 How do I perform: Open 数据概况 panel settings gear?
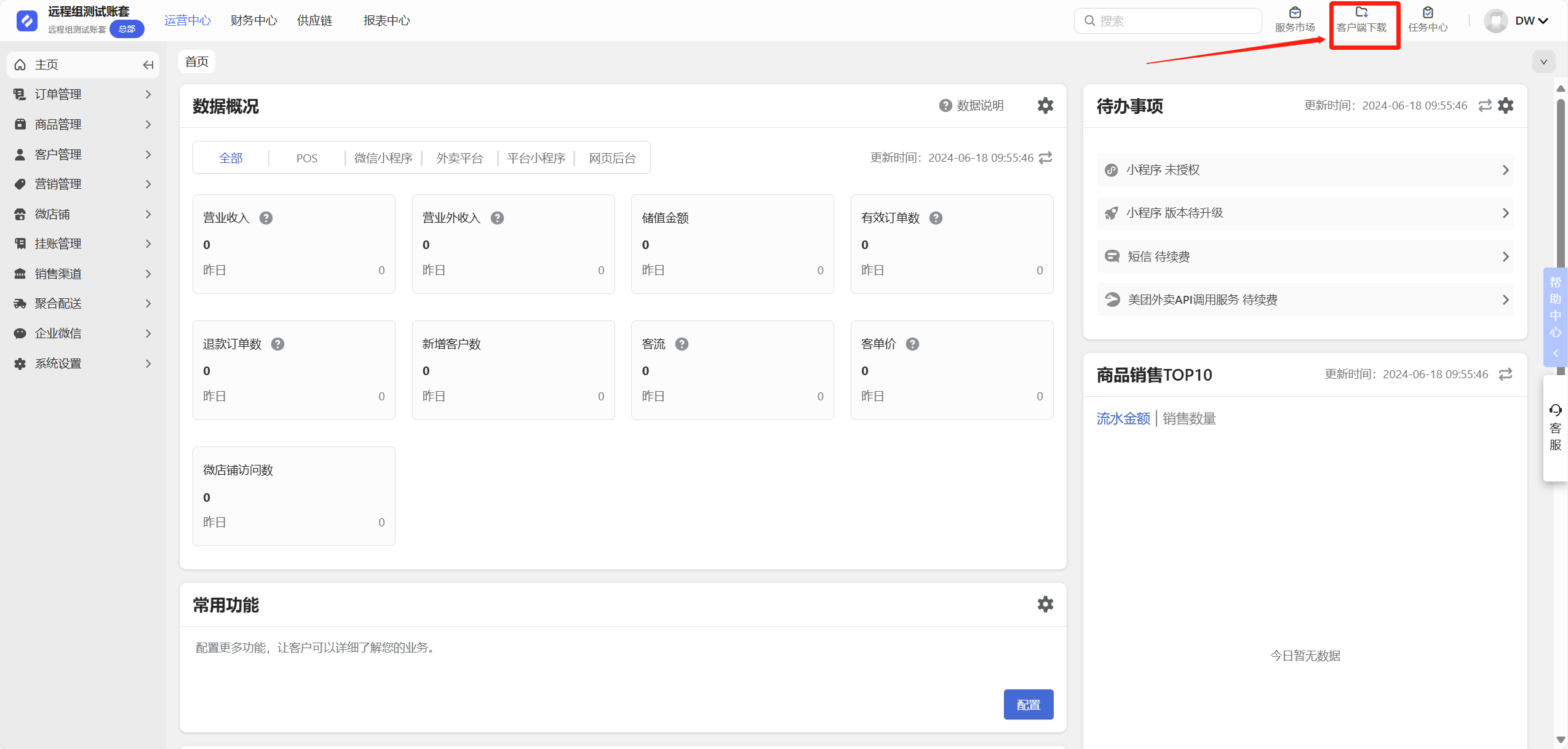click(x=1045, y=105)
